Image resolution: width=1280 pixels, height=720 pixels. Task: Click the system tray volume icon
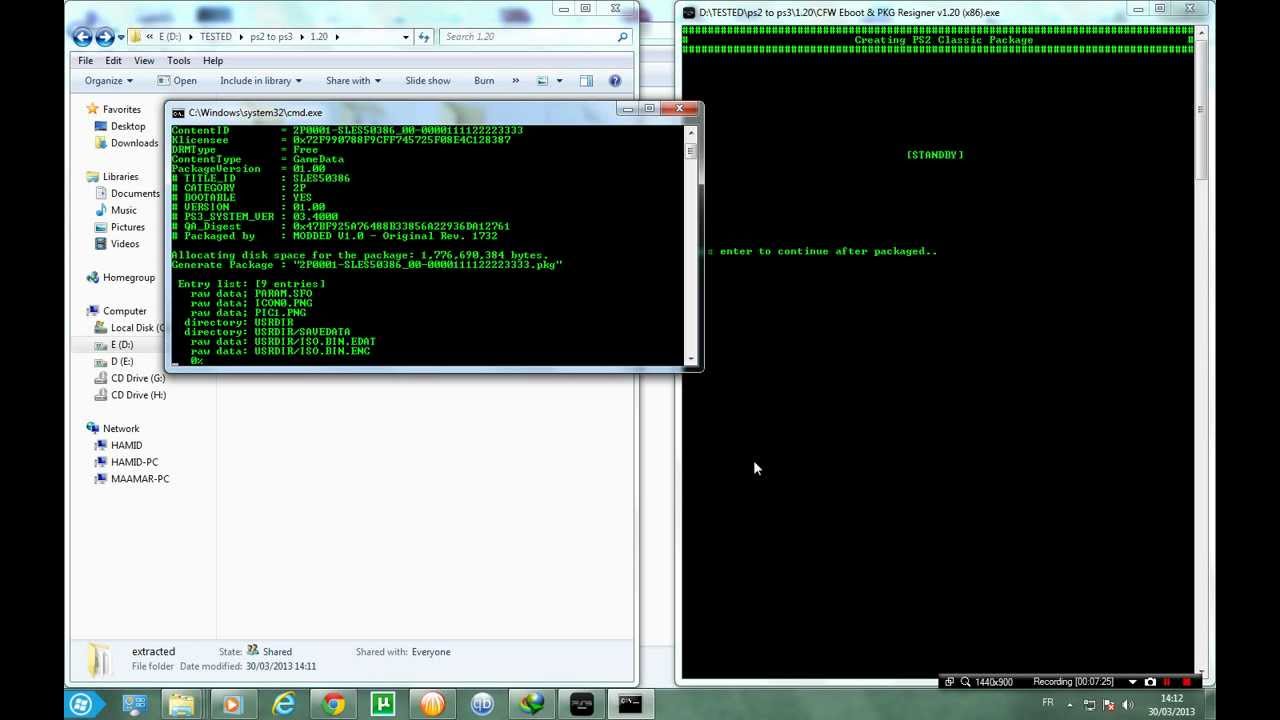(x=1129, y=705)
